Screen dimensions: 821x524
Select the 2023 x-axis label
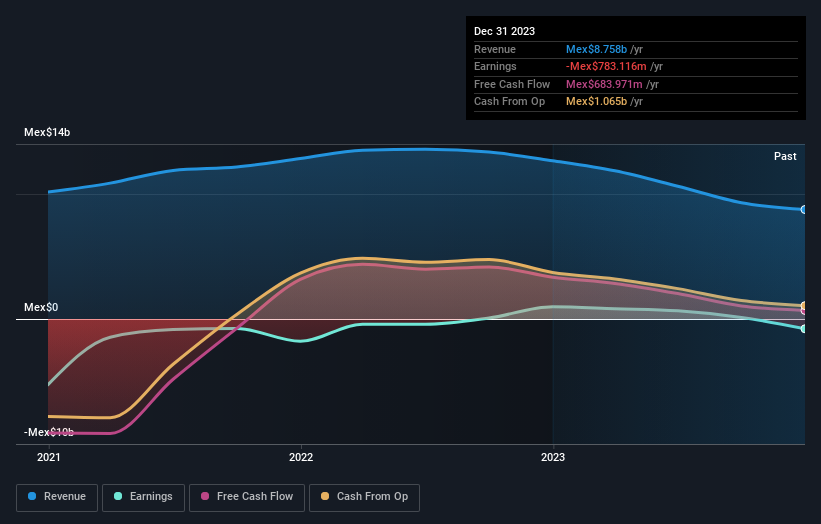(553, 457)
